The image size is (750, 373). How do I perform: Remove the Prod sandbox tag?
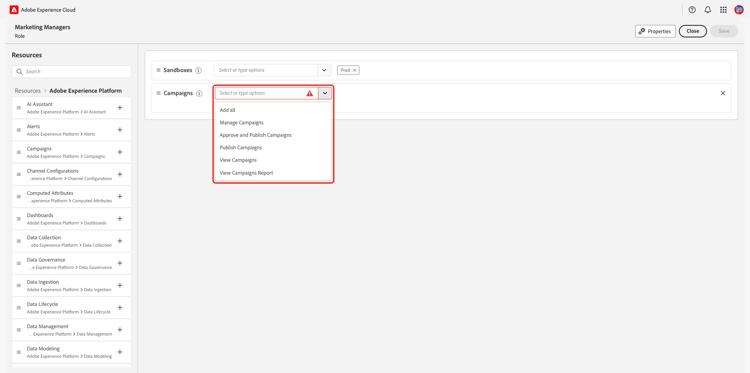pos(354,70)
